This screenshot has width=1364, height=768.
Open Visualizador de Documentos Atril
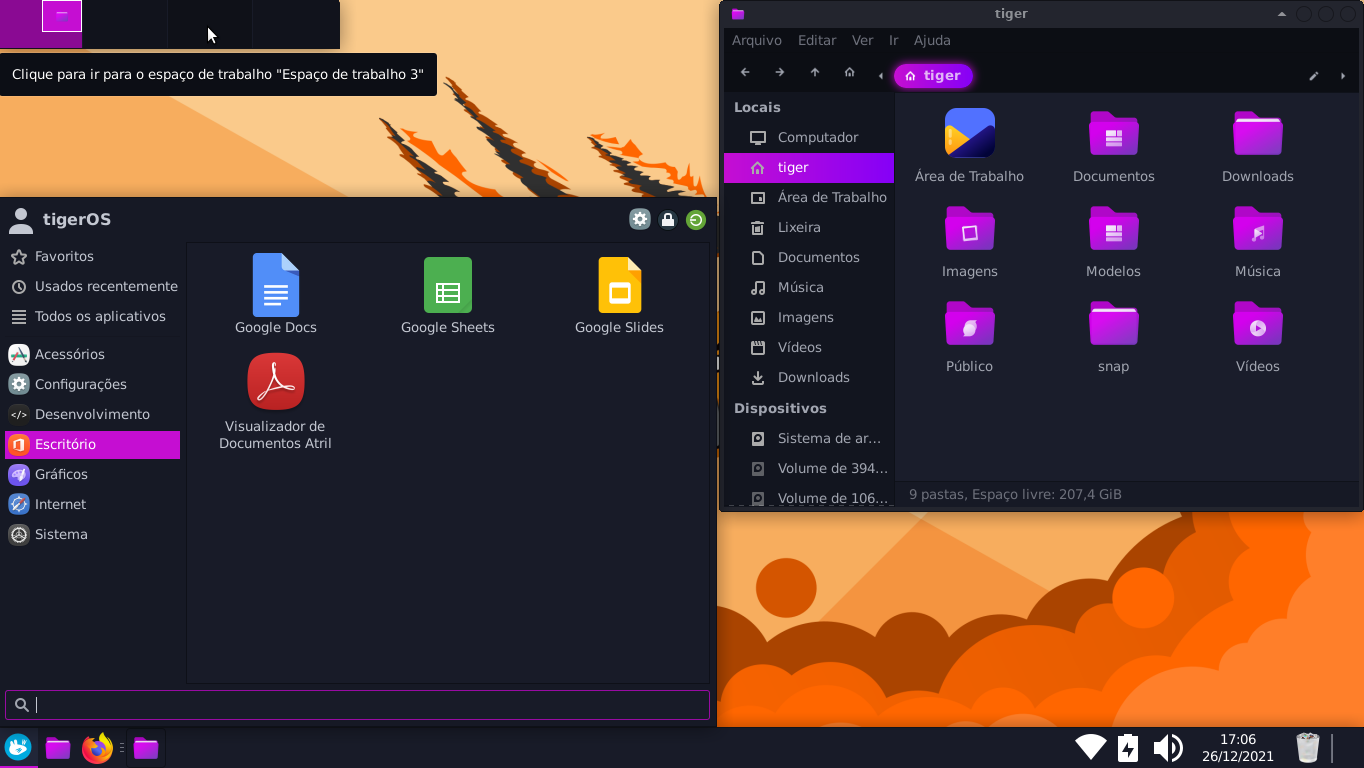(276, 402)
